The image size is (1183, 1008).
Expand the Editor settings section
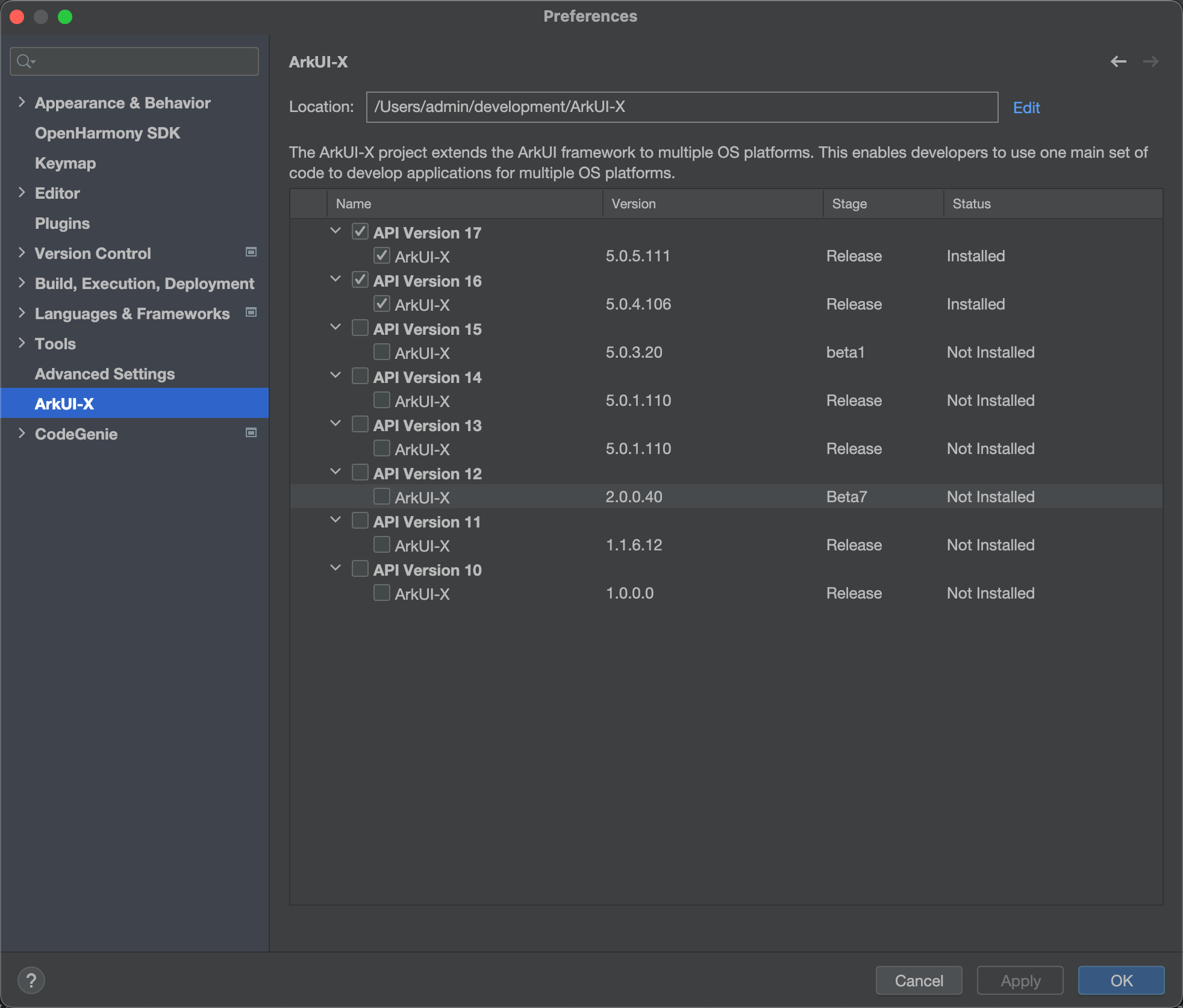pyautogui.click(x=22, y=193)
